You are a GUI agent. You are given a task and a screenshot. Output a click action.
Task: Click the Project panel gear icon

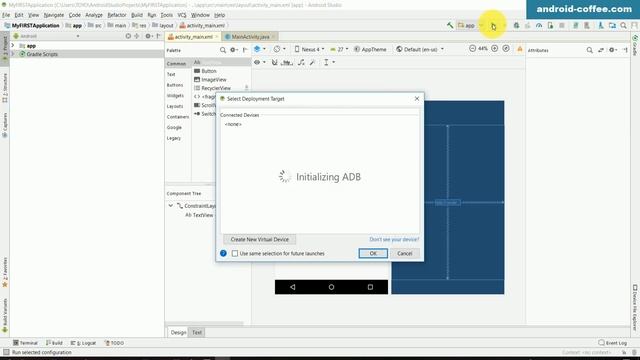tap(148, 36)
